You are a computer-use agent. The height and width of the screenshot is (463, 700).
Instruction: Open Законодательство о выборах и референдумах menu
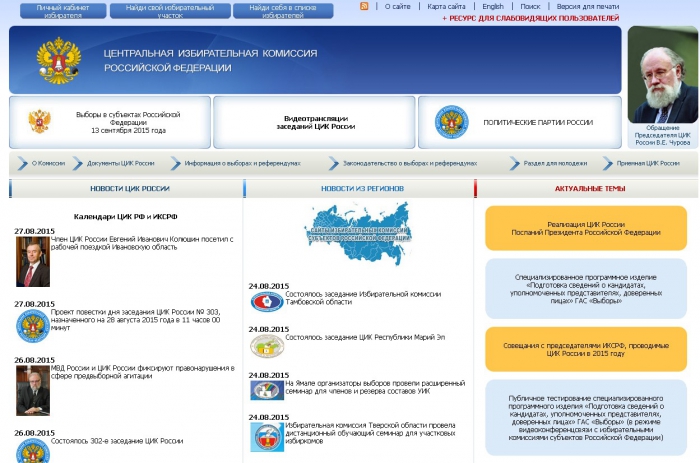pos(410,163)
